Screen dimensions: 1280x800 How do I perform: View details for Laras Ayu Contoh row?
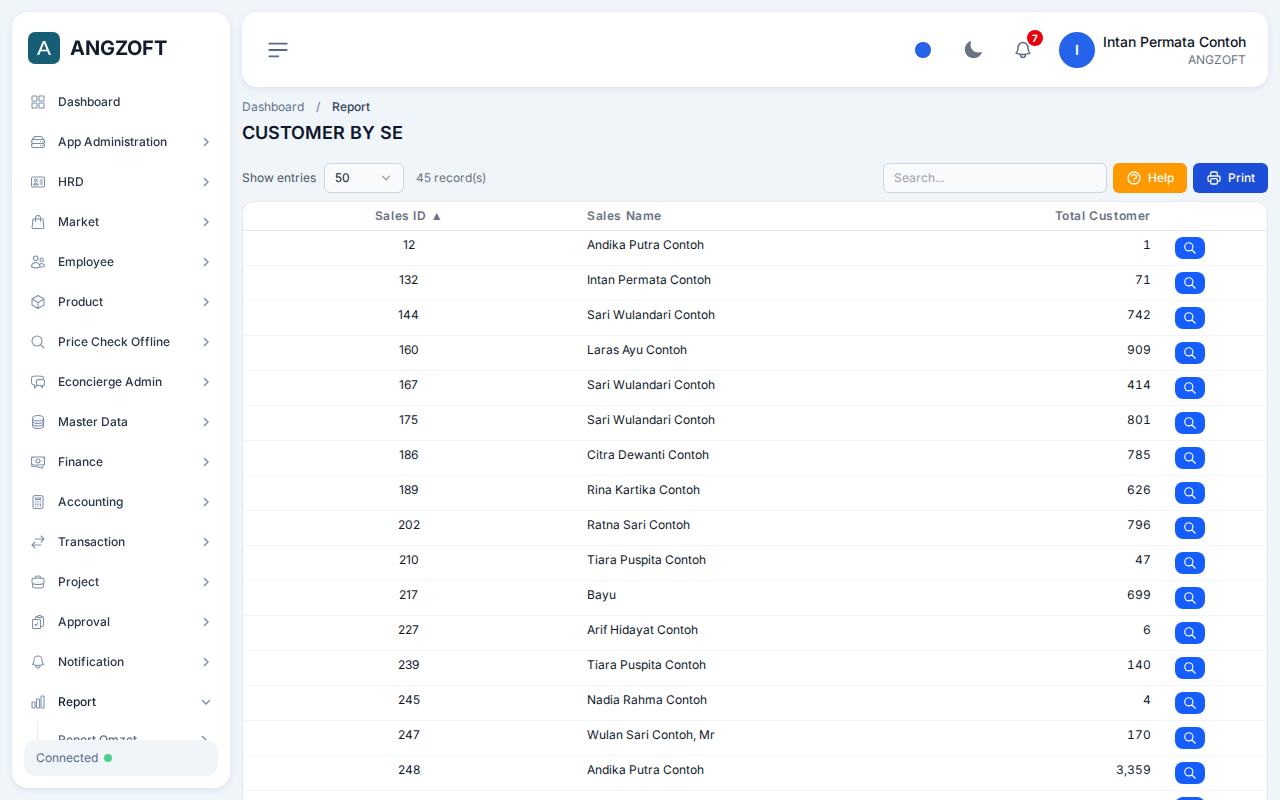pyautogui.click(x=1190, y=353)
